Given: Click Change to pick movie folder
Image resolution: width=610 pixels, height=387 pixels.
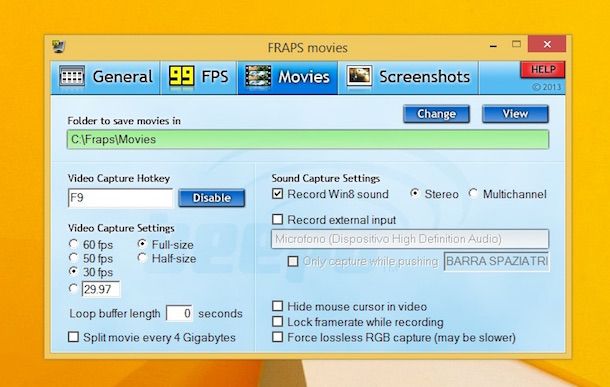Looking at the screenshot, I should [436, 114].
